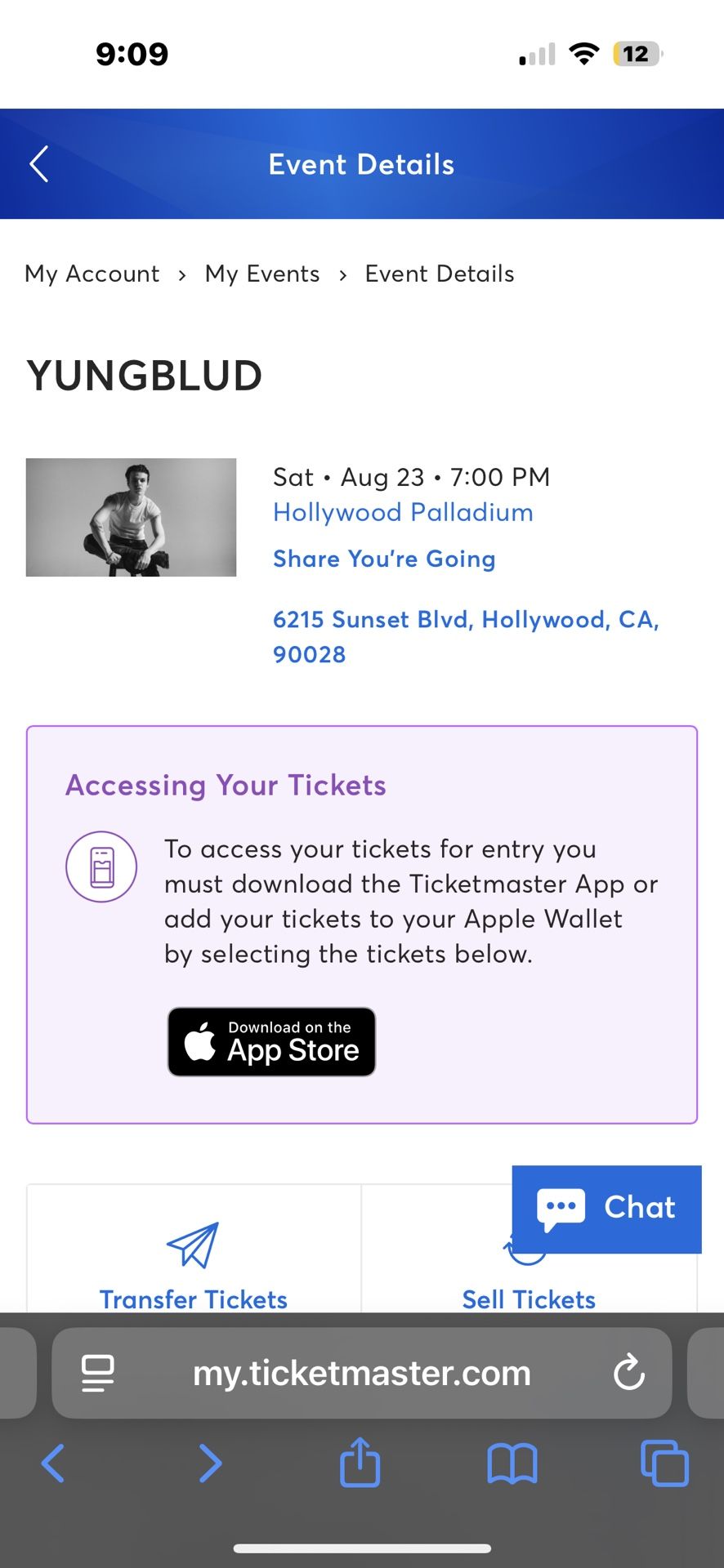Tap the Sell Tickets button

pyautogui.click(x=529, y=1298)
